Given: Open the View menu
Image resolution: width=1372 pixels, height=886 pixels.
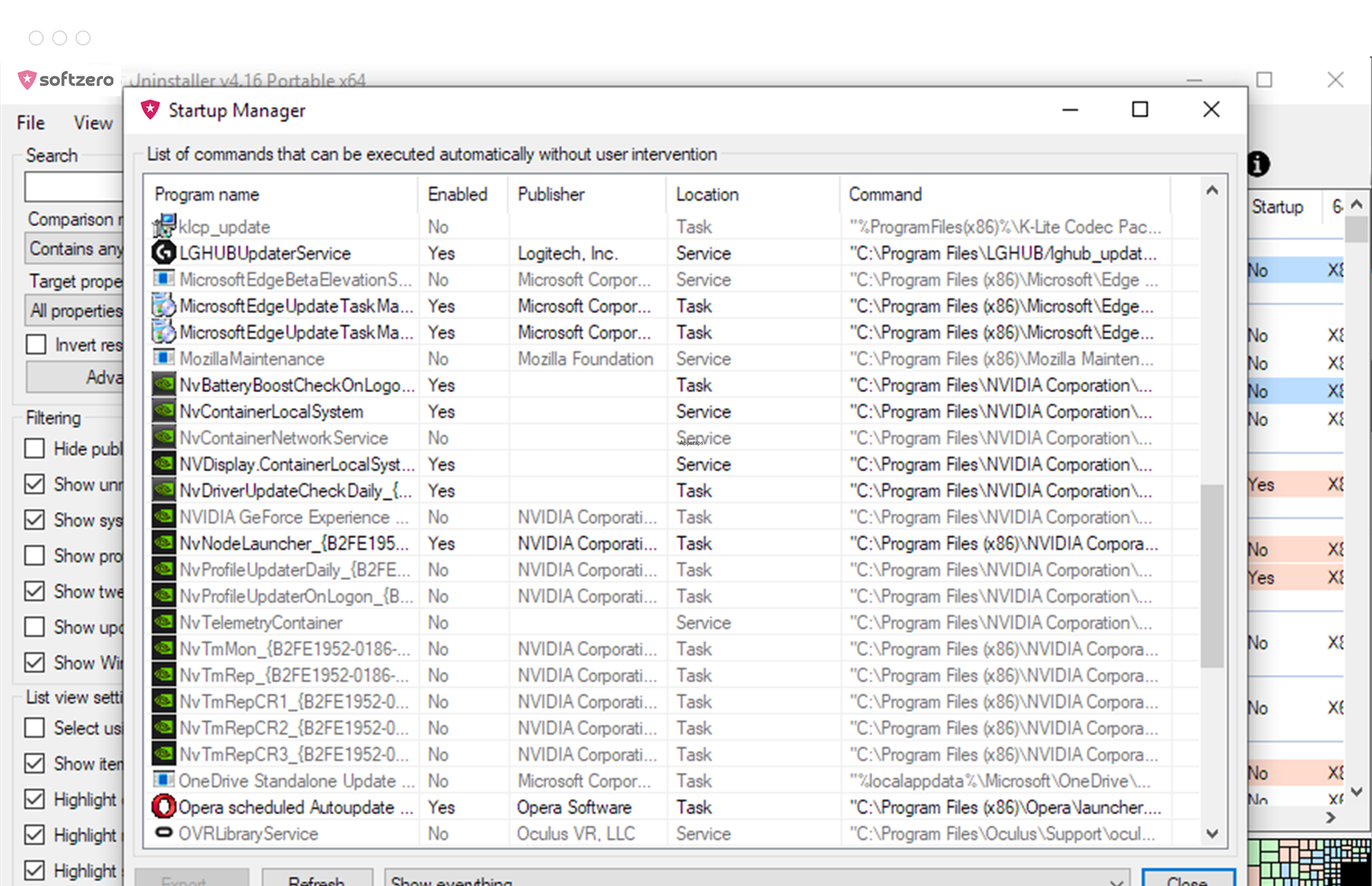Looking at the screenshot, I should (93, 123).
